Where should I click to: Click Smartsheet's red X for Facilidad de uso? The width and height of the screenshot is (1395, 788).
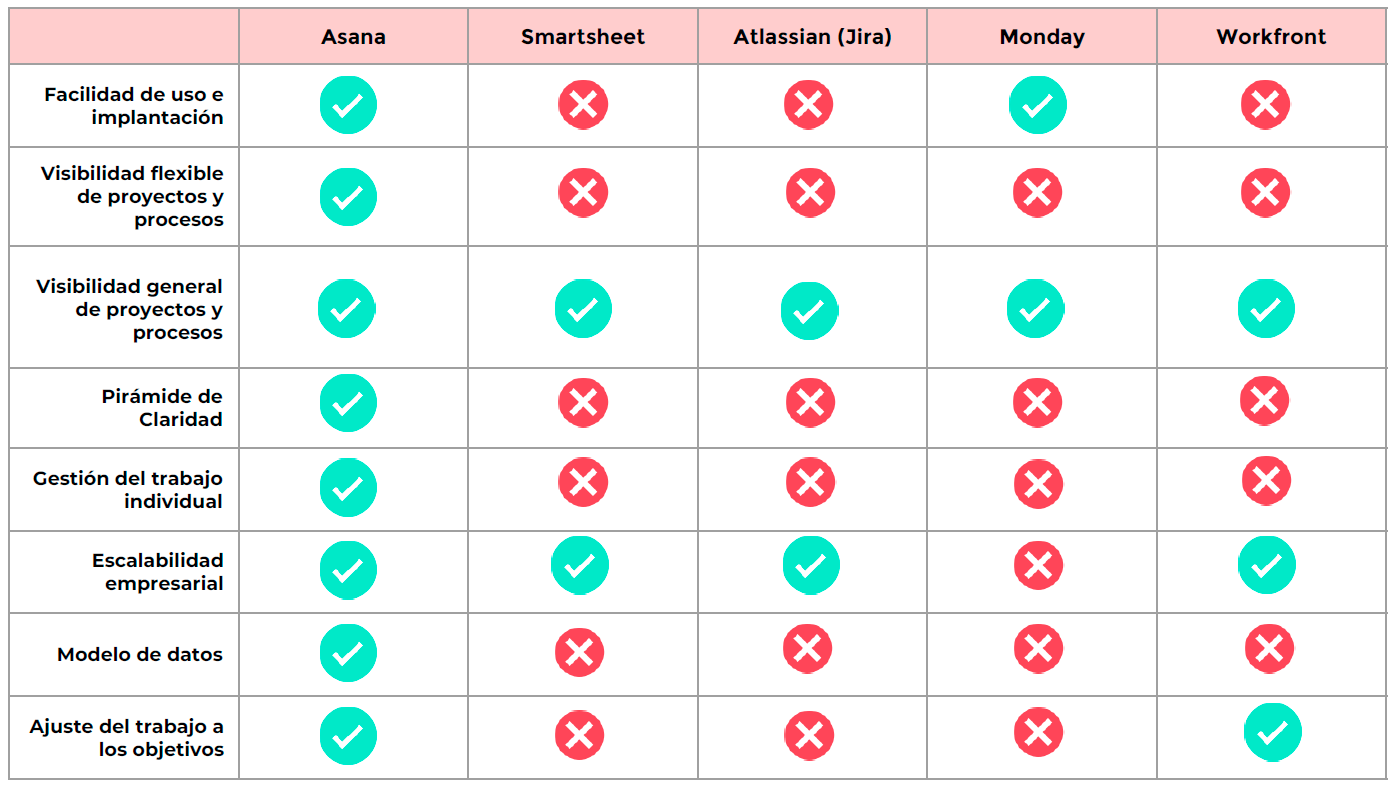tap(583, 105)
